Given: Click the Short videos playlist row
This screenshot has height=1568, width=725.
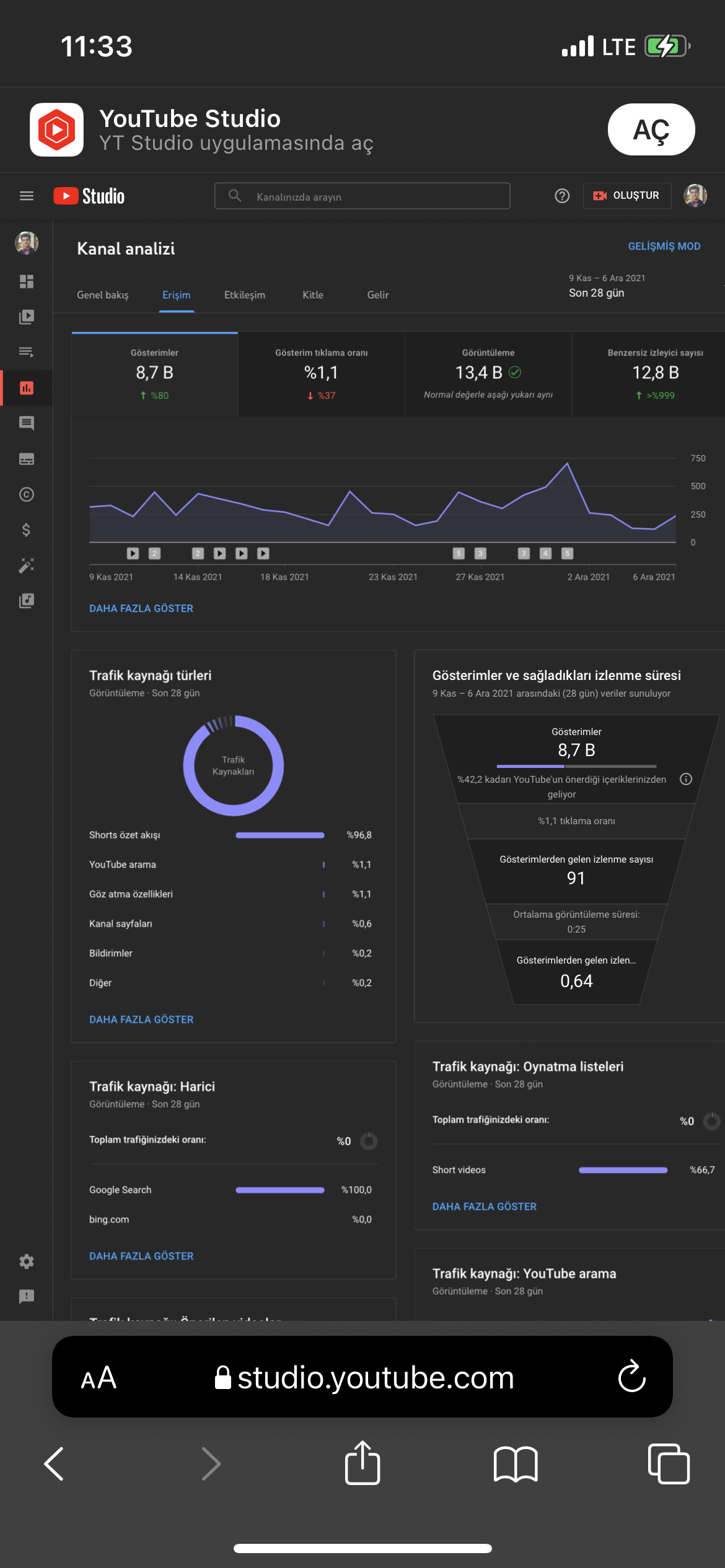Looking at the screenshot, I should pyautogui.click(x=574, y=1170).
